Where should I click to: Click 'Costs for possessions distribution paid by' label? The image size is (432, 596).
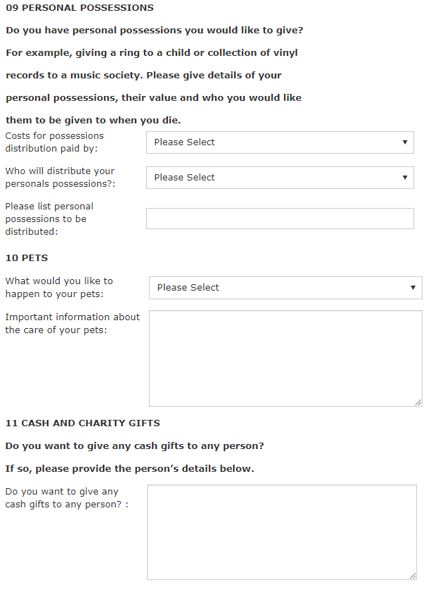pos(55,142)
